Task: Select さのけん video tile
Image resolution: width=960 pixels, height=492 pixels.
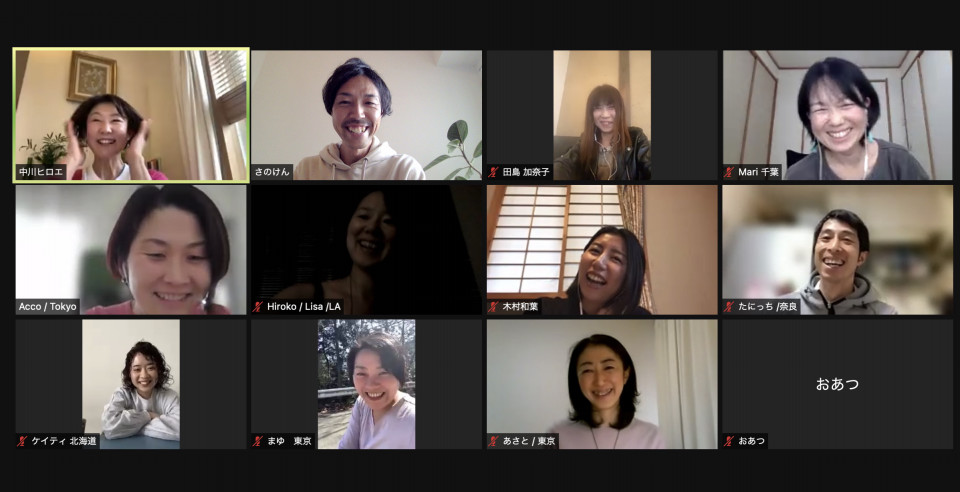Action: click(x=366, y=115)
